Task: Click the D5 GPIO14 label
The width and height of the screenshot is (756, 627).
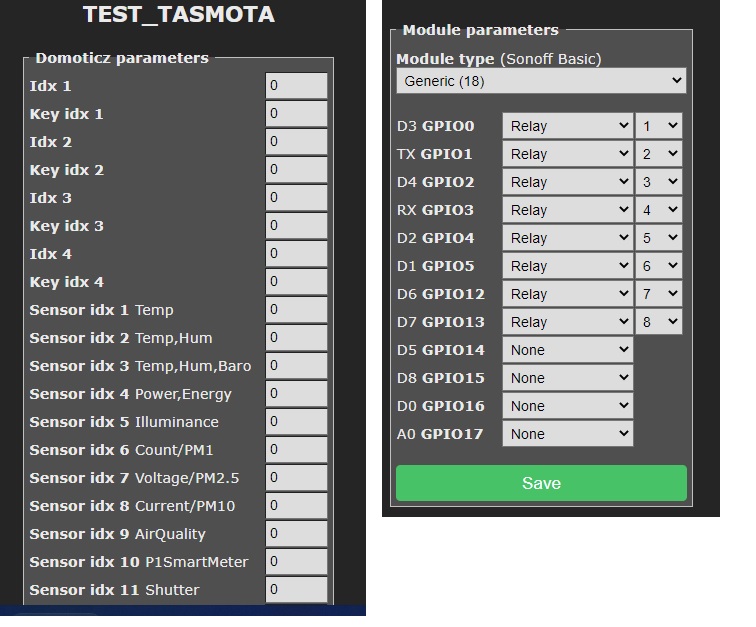Action: (441, 350)
